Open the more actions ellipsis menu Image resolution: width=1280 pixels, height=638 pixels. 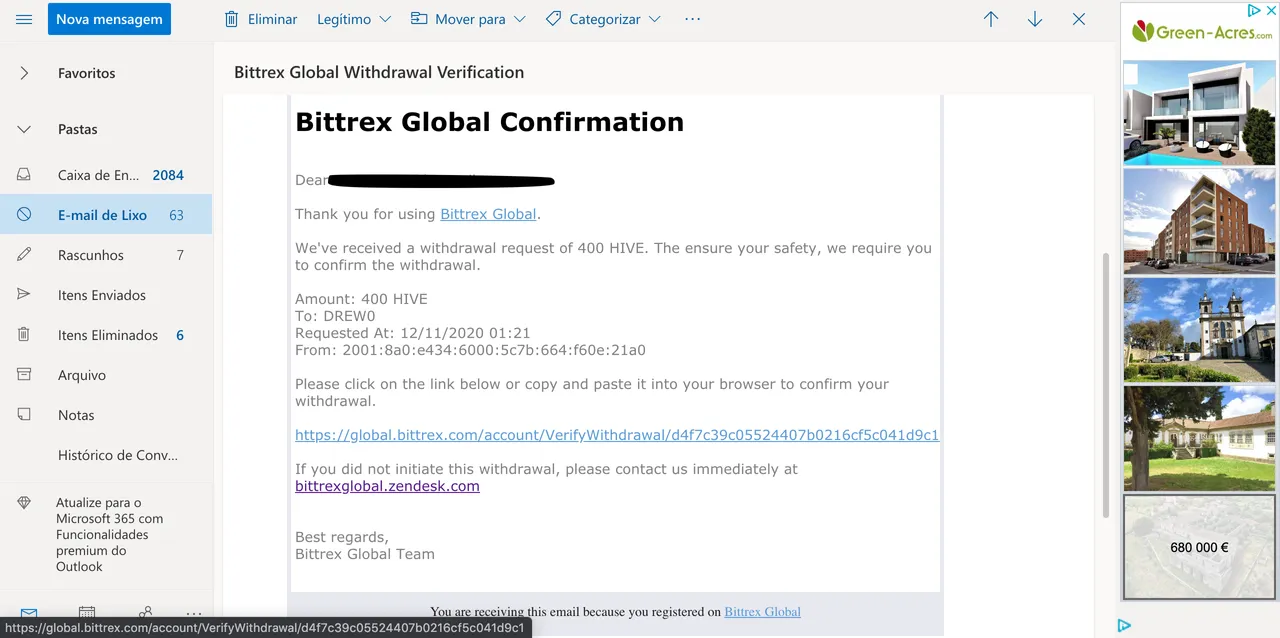692,19
